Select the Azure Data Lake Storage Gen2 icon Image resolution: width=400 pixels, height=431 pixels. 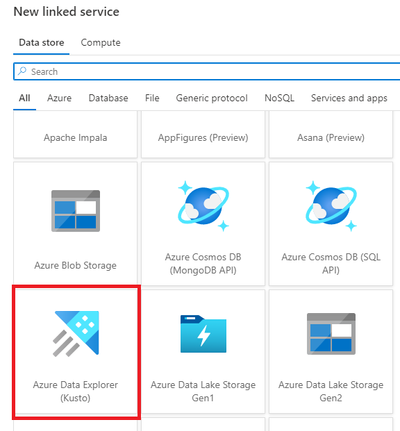tap(331, 334)
